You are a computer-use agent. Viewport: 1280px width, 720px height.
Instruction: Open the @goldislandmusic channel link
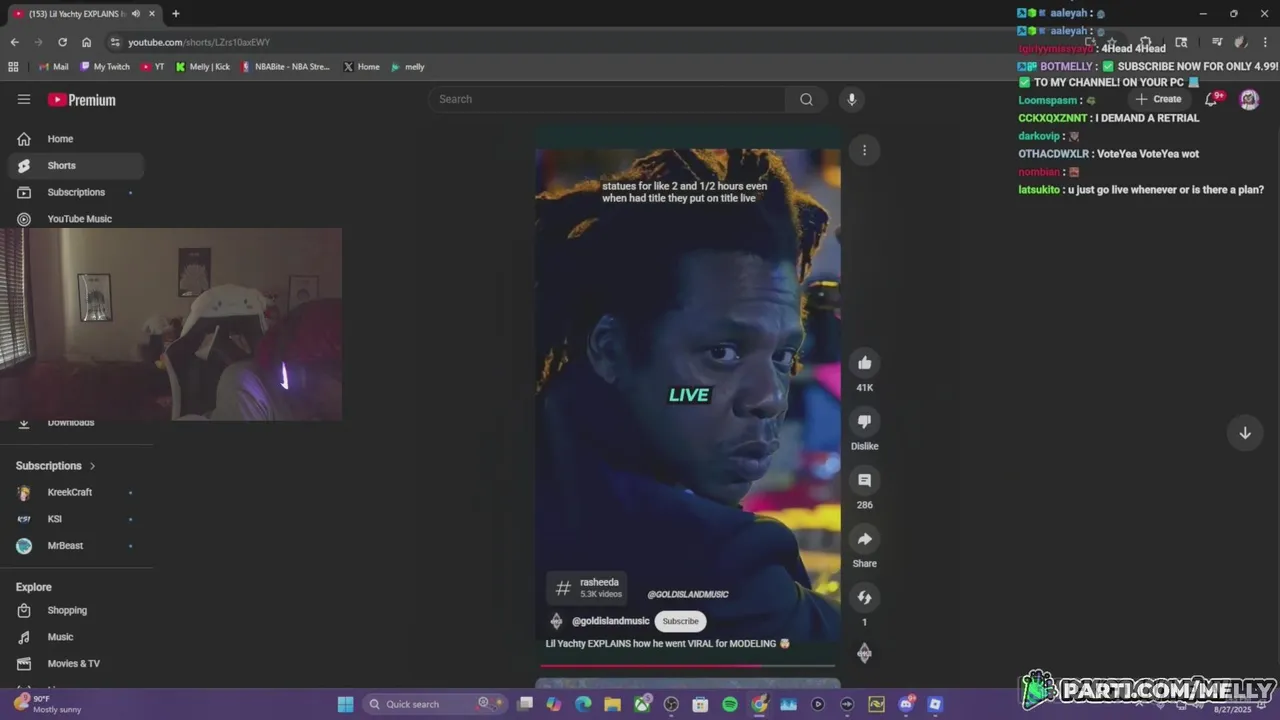(x=610, y=621)
